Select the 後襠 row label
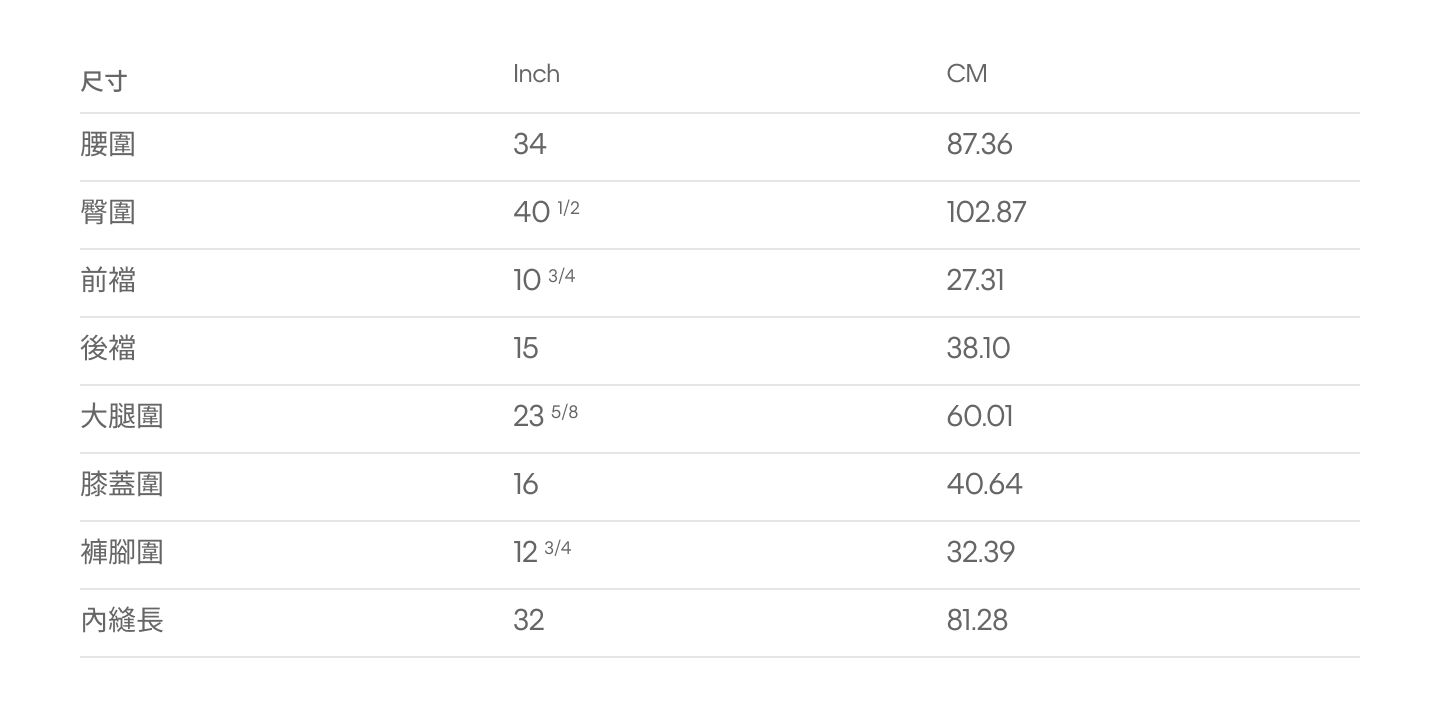This screenshot has width=1440, height=720. click(x=108, y=349)
